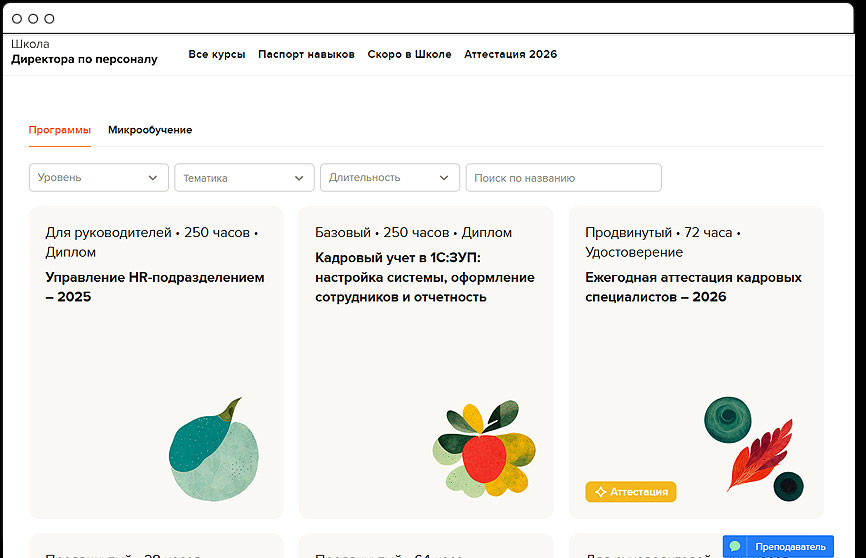Screen dimensions: 866x558
Task: Click the yellow Аттестация badge
Action: click(x=631, y=492)
